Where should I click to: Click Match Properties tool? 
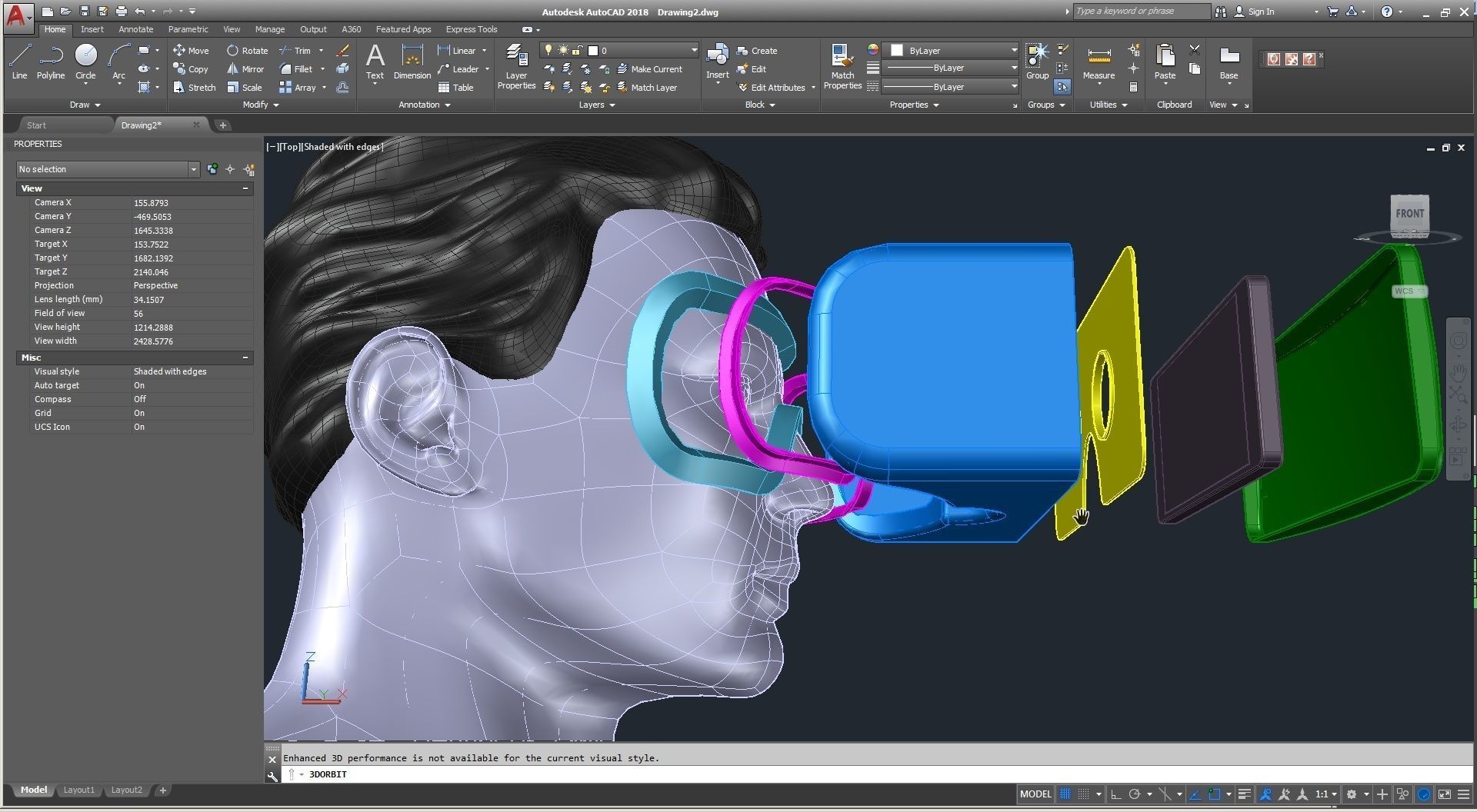[x=842, y=66]
